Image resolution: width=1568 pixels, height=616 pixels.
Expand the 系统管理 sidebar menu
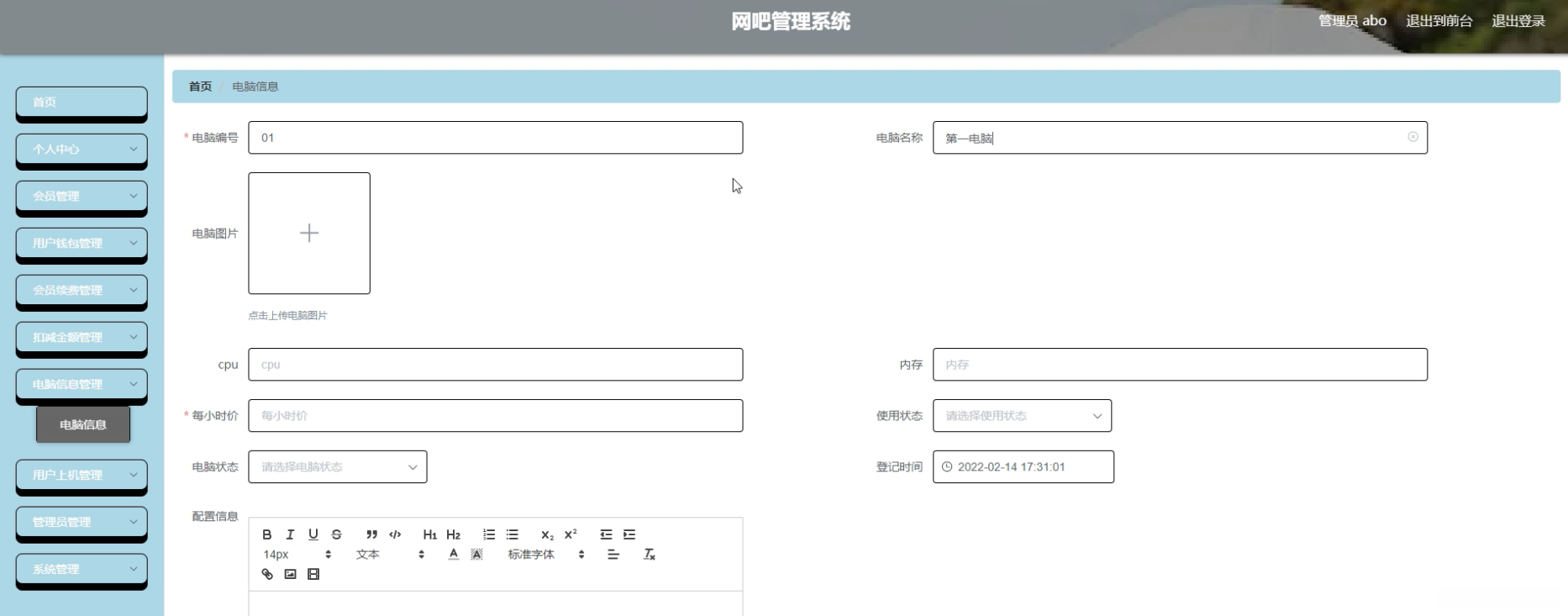(82, 569)
